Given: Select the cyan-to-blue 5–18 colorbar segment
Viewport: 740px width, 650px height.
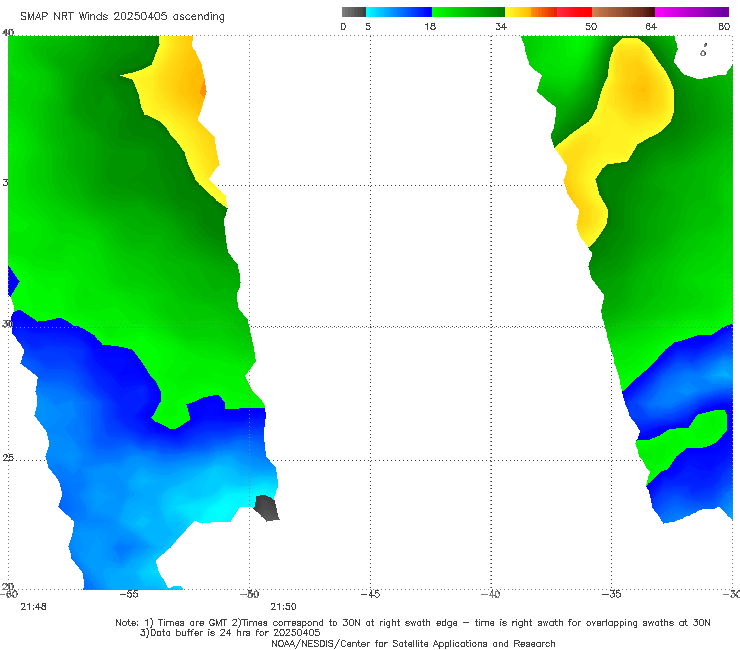Looking at the screenshot, I should click(x=399, y=12).
